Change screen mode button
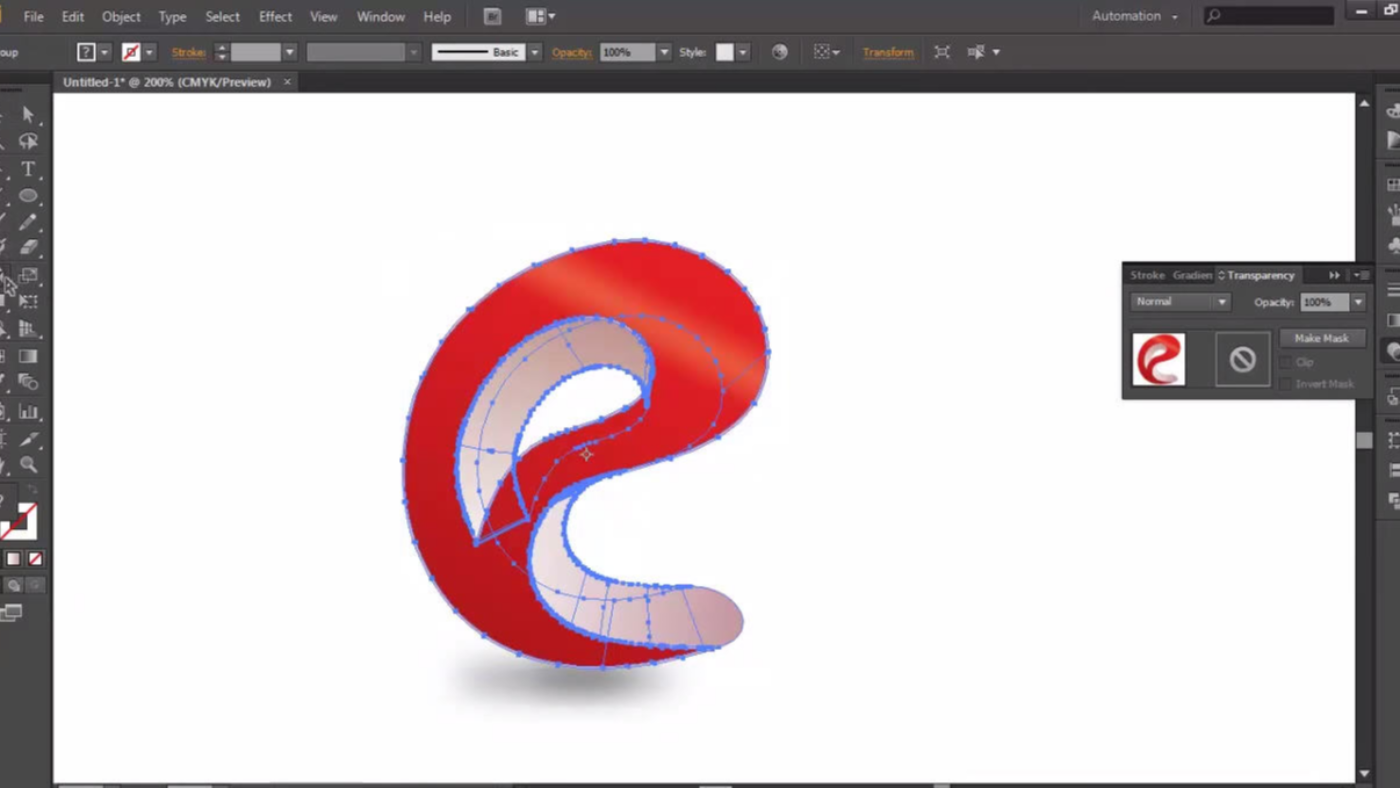This screenshot has width=1400, height=788. 11,613
